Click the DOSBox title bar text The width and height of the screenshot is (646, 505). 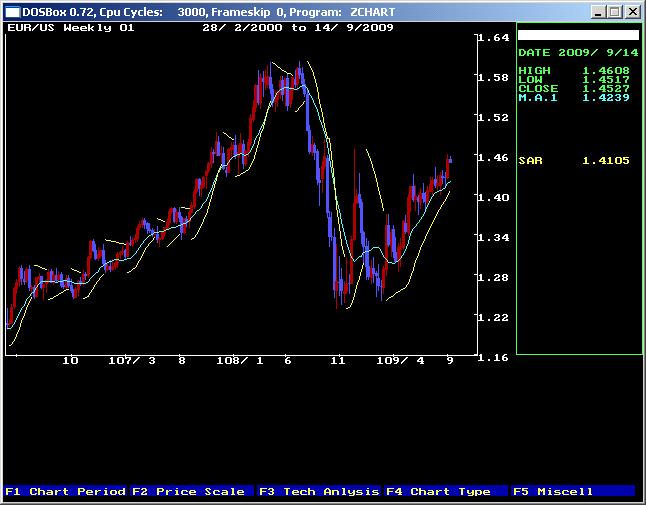point(208,12)
